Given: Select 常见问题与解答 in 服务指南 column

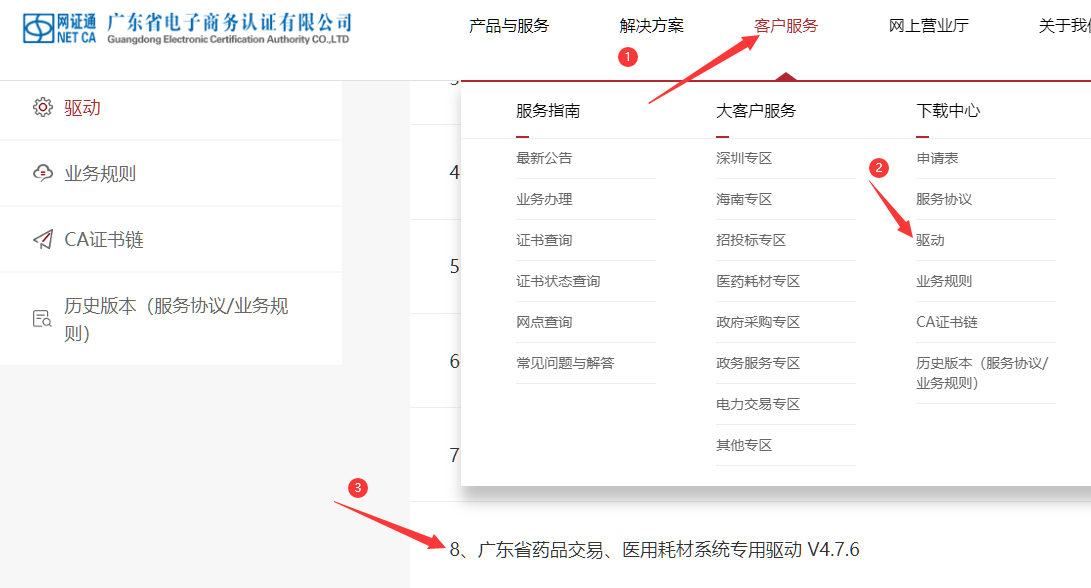Looking at the screenshot, I should [565, 363].
